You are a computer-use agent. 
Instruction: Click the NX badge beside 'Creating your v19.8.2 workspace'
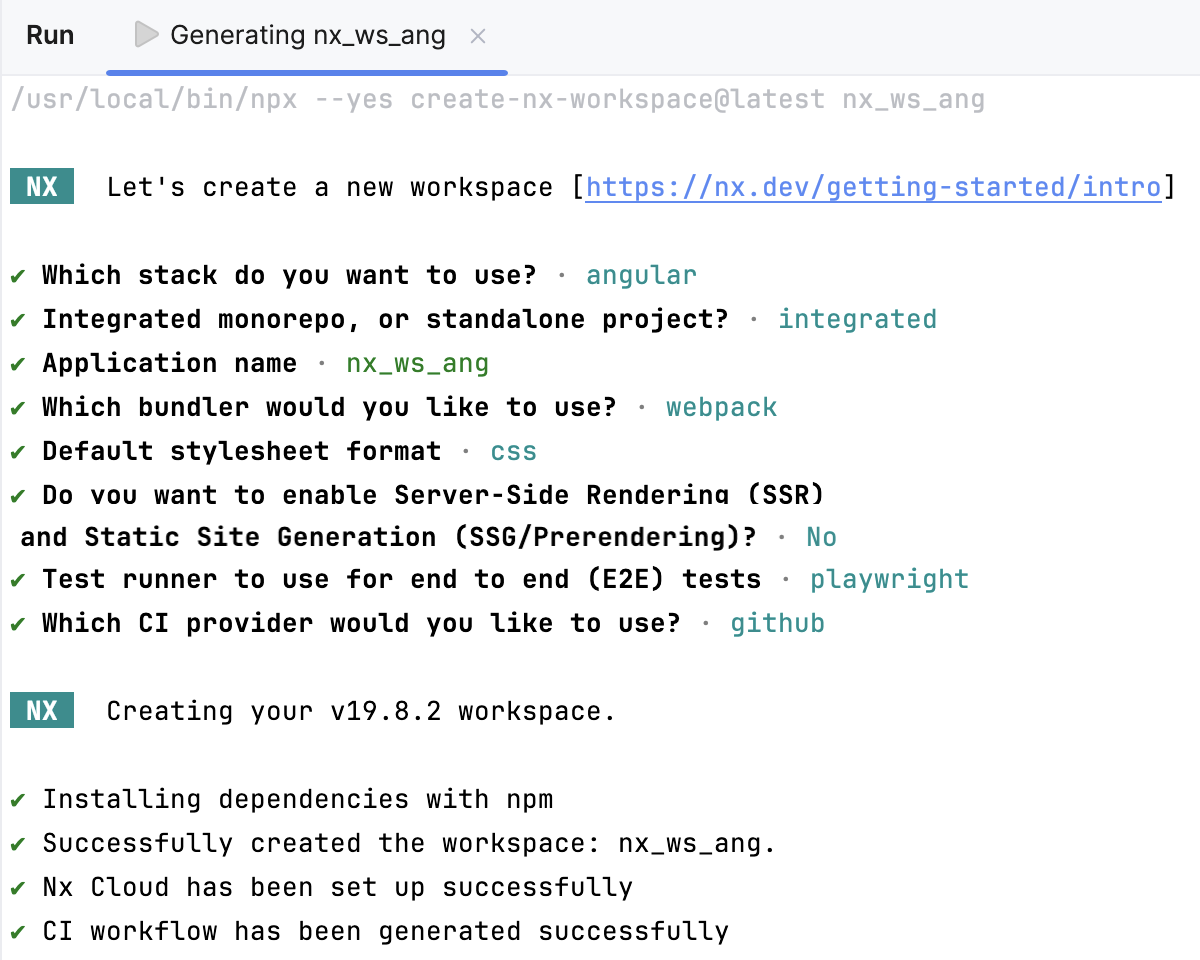tap(41, 710)
